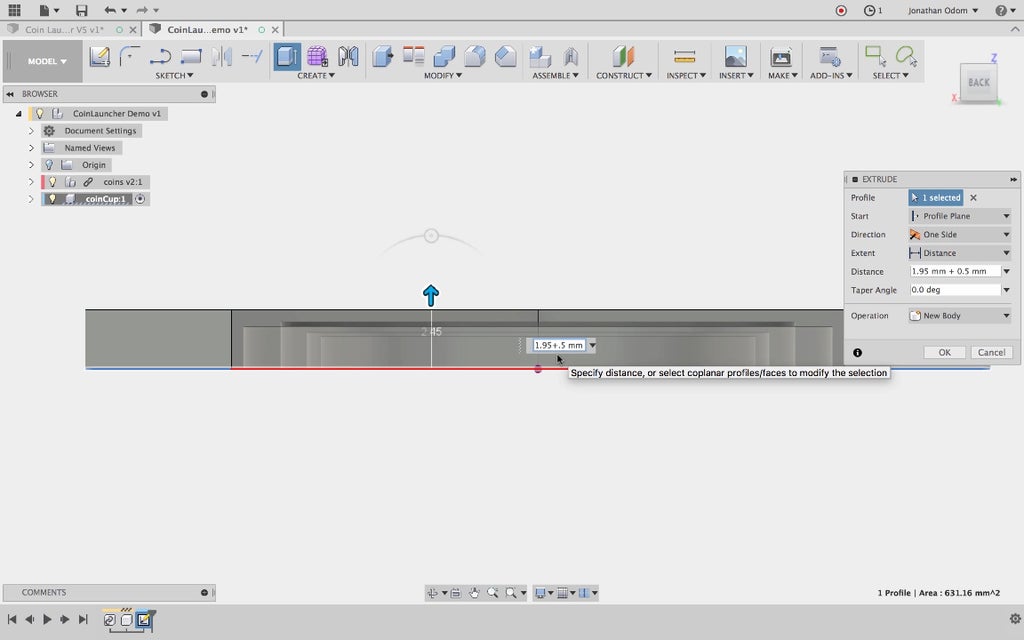Activate the coinCup:1 component radio button
Image resolution: width=1024 pixels, height=640 pixels.
pos(140,199)
